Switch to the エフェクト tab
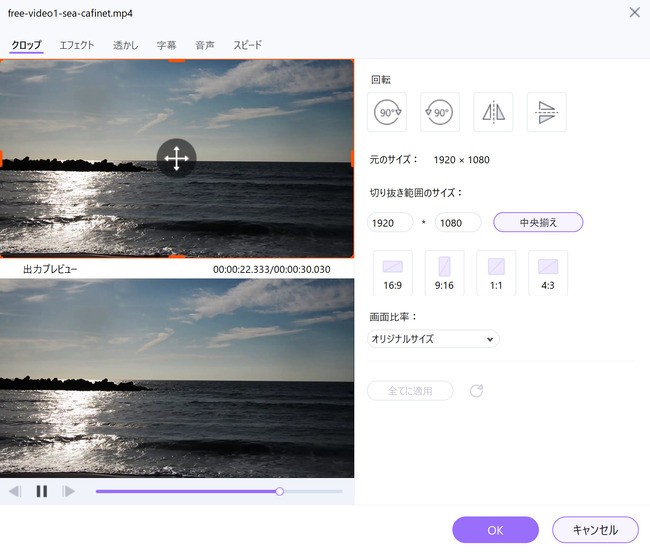 (x=77, y=45)
